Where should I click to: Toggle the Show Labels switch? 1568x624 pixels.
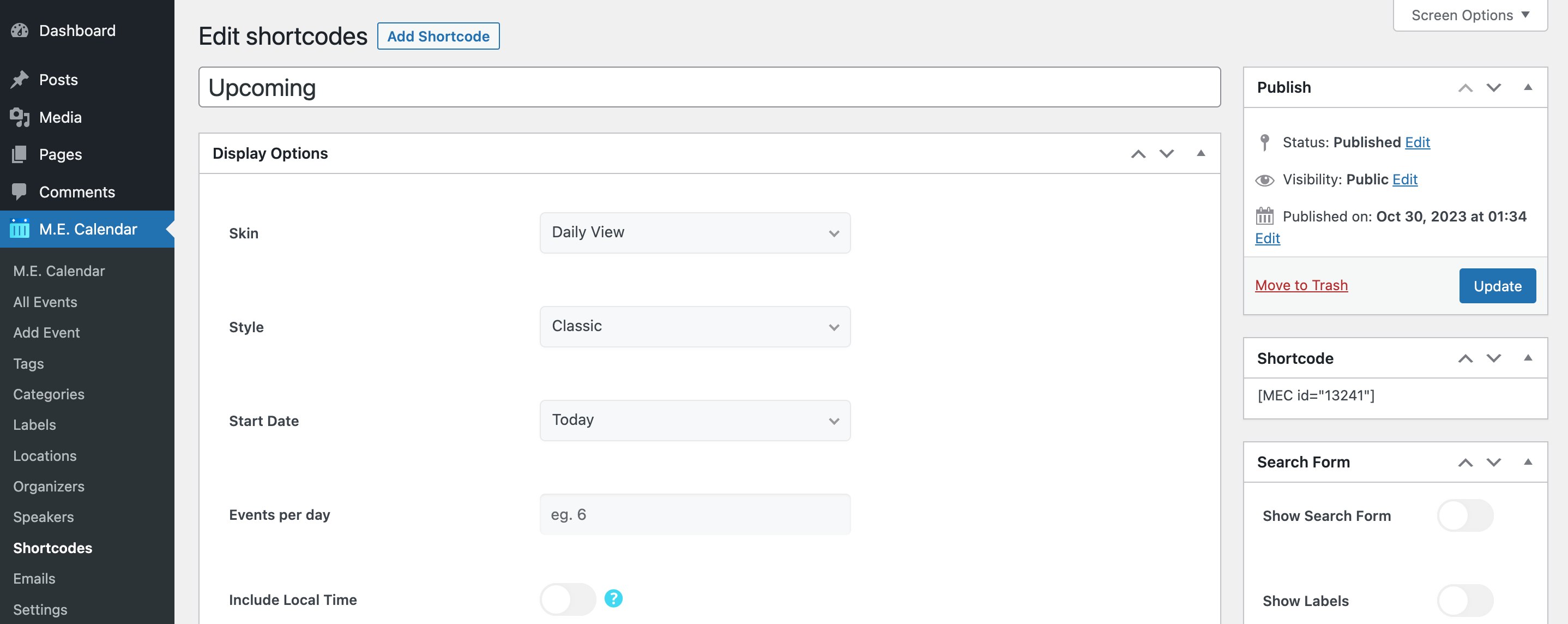(x=1464, y=601)
